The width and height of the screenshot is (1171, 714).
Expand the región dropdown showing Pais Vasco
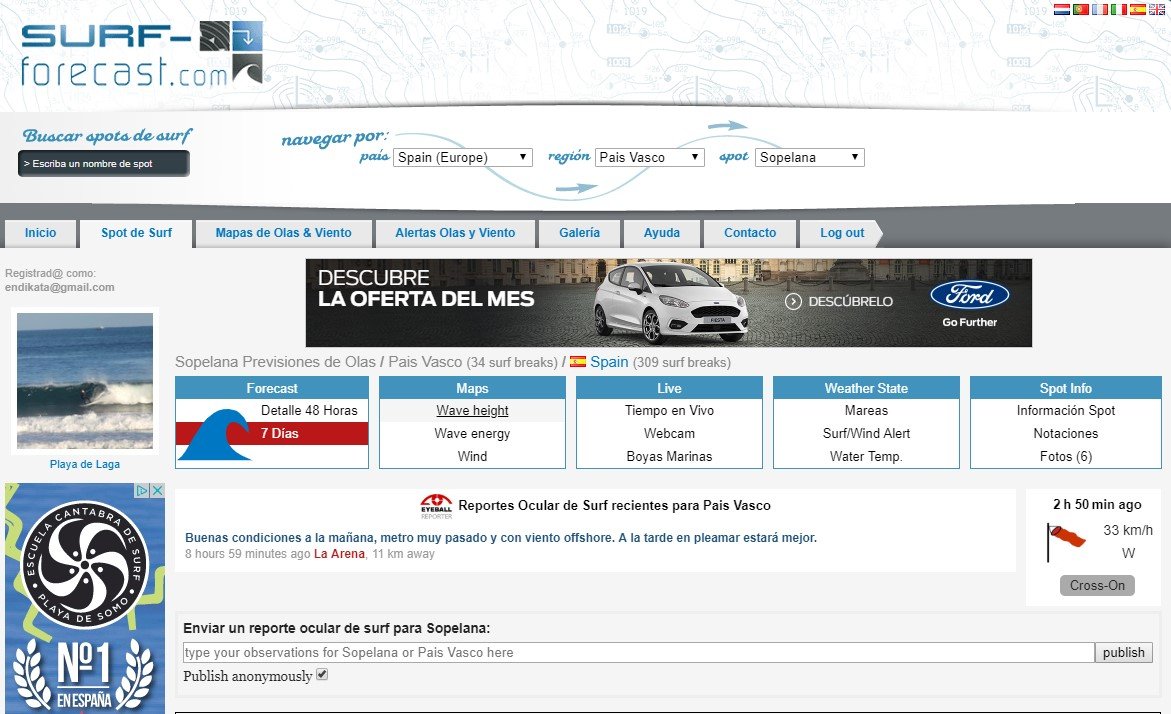click(x=650, y=157)
